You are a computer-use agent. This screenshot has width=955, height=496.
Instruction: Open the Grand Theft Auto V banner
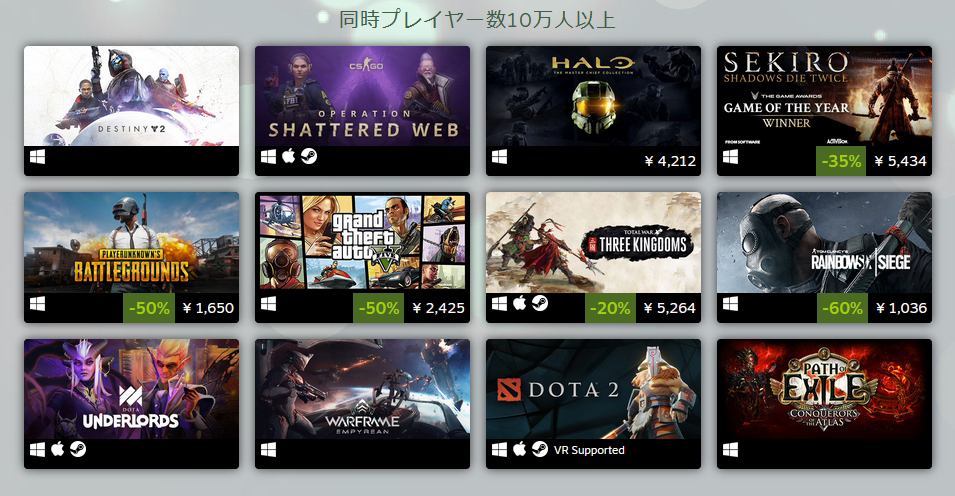click(362, 243)
